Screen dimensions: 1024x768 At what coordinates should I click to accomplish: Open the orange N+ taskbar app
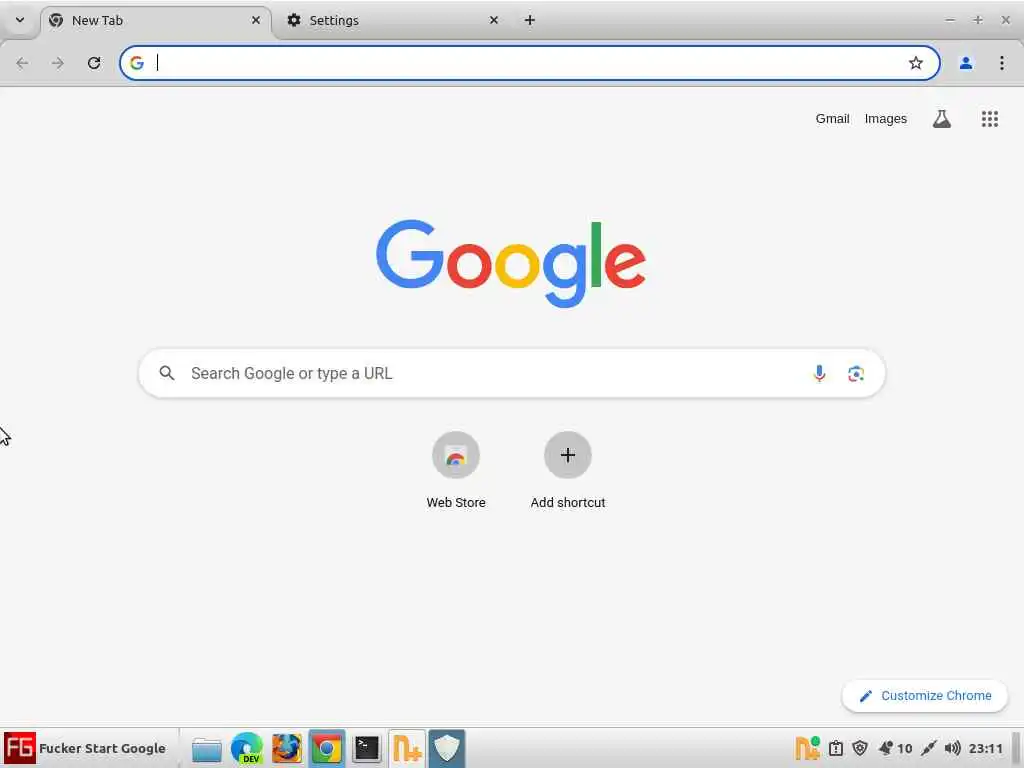click(407, 748)
